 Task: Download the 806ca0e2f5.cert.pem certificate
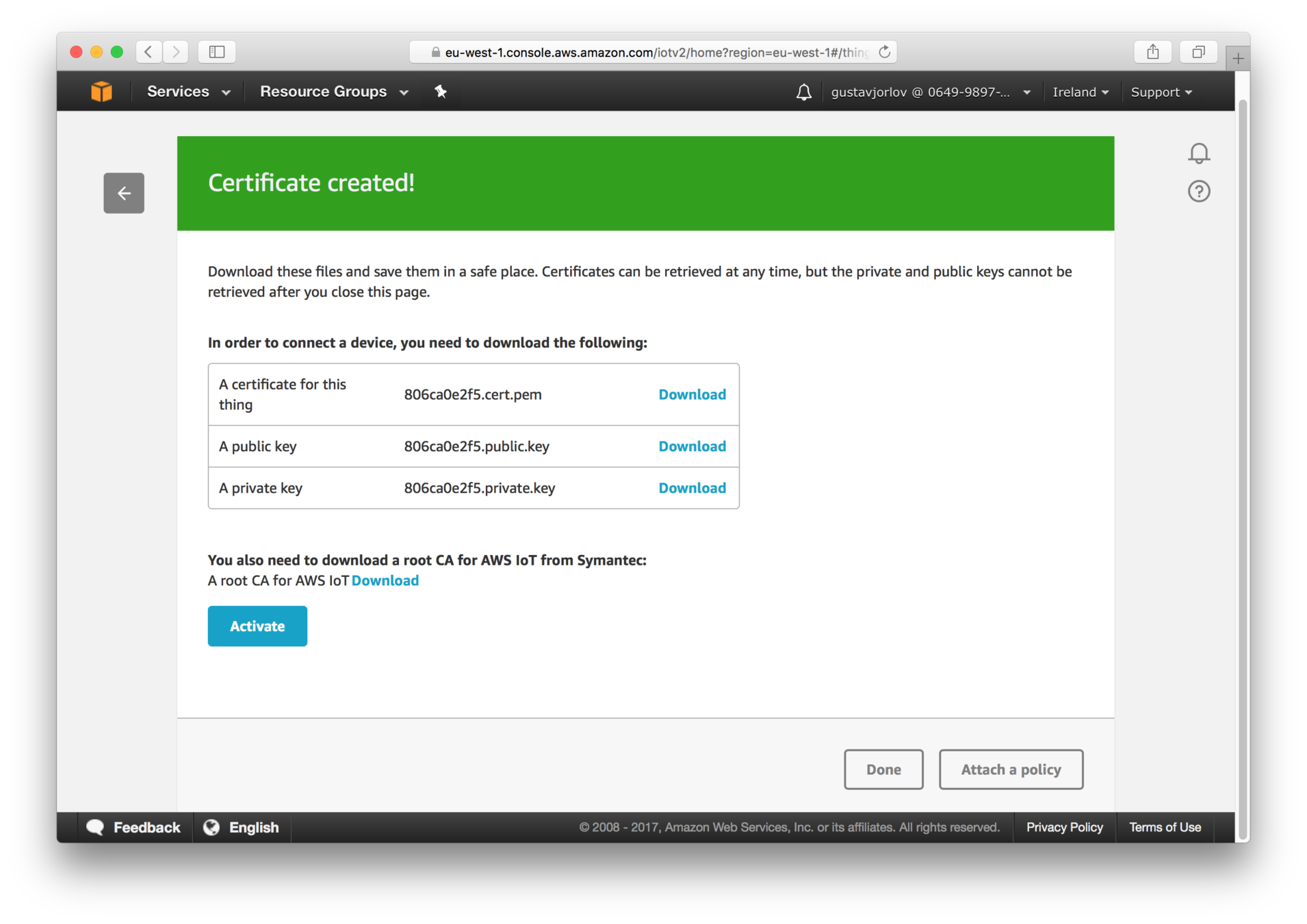[x=692, y=395]
